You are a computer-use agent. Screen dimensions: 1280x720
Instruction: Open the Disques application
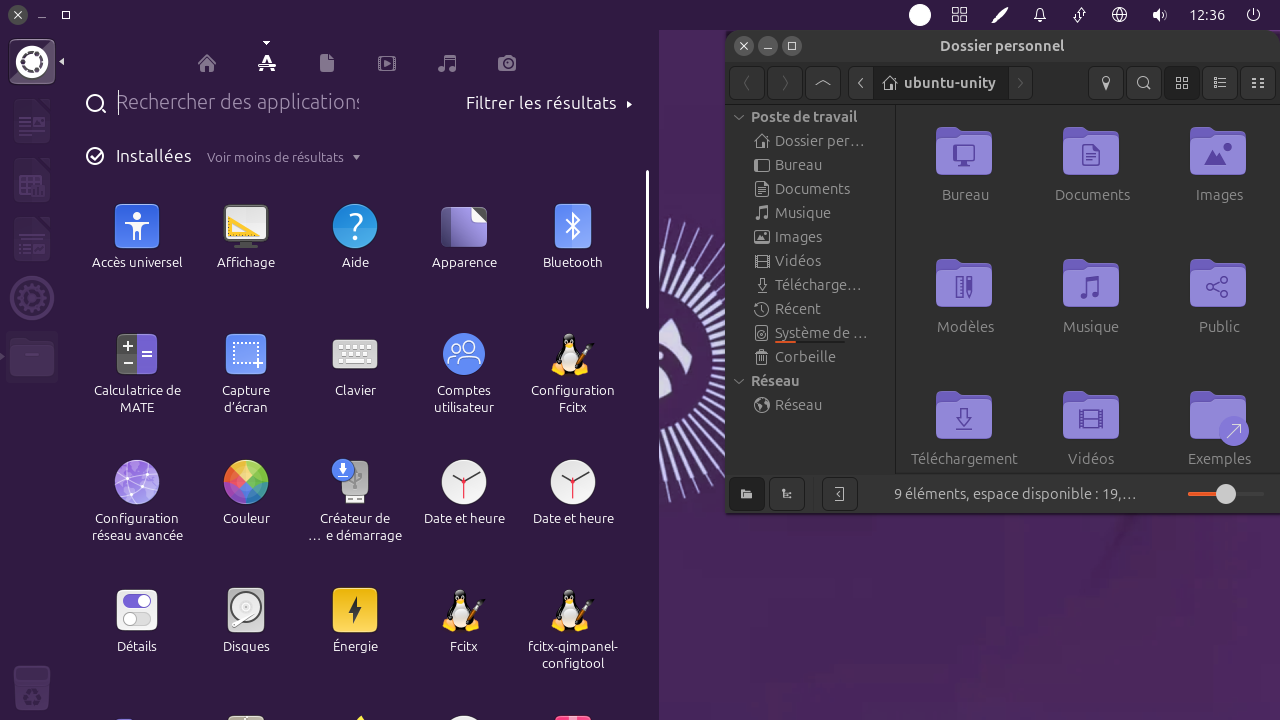[x=246, y=610]
